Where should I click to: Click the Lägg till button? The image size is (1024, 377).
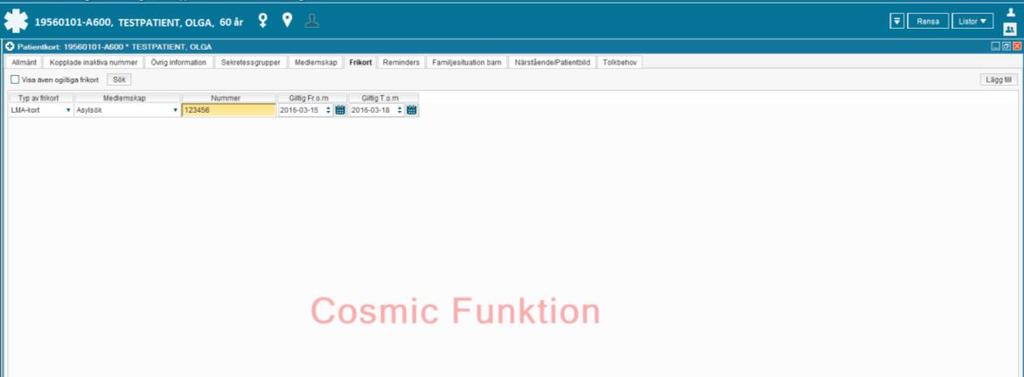pos(999,80)
